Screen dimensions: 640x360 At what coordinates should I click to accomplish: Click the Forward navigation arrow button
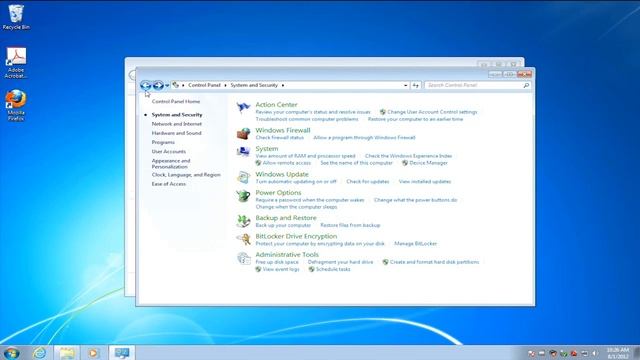point(158,85)
